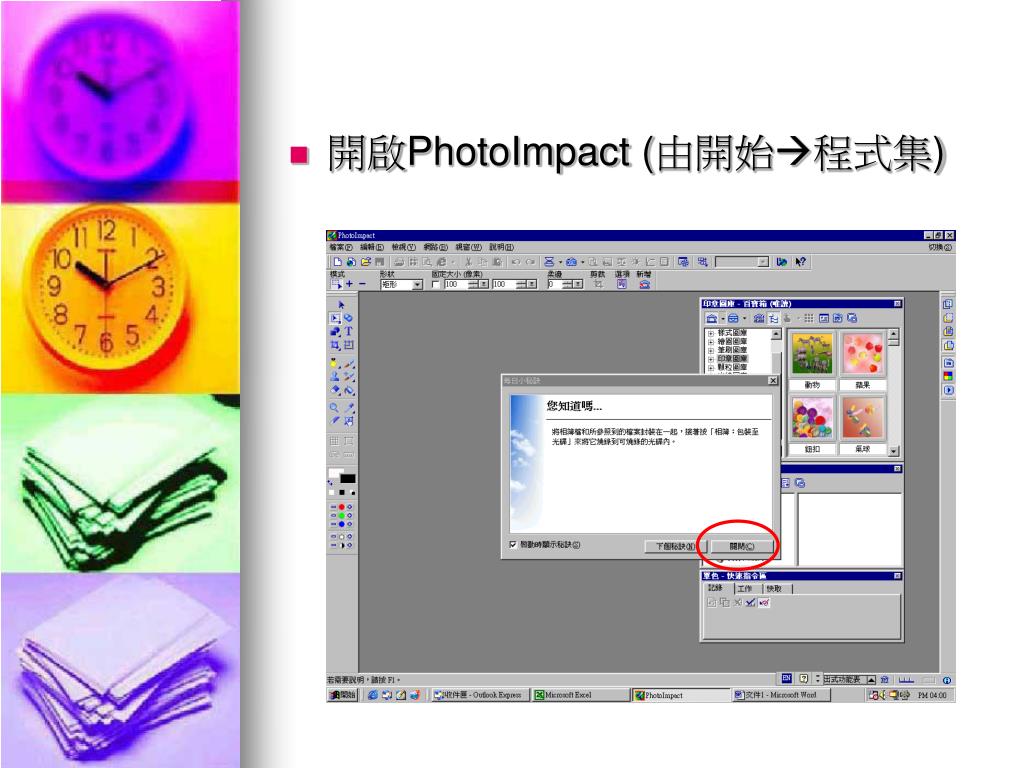Open the 形狀 shape dropdown (矩形)

[417, 285]
